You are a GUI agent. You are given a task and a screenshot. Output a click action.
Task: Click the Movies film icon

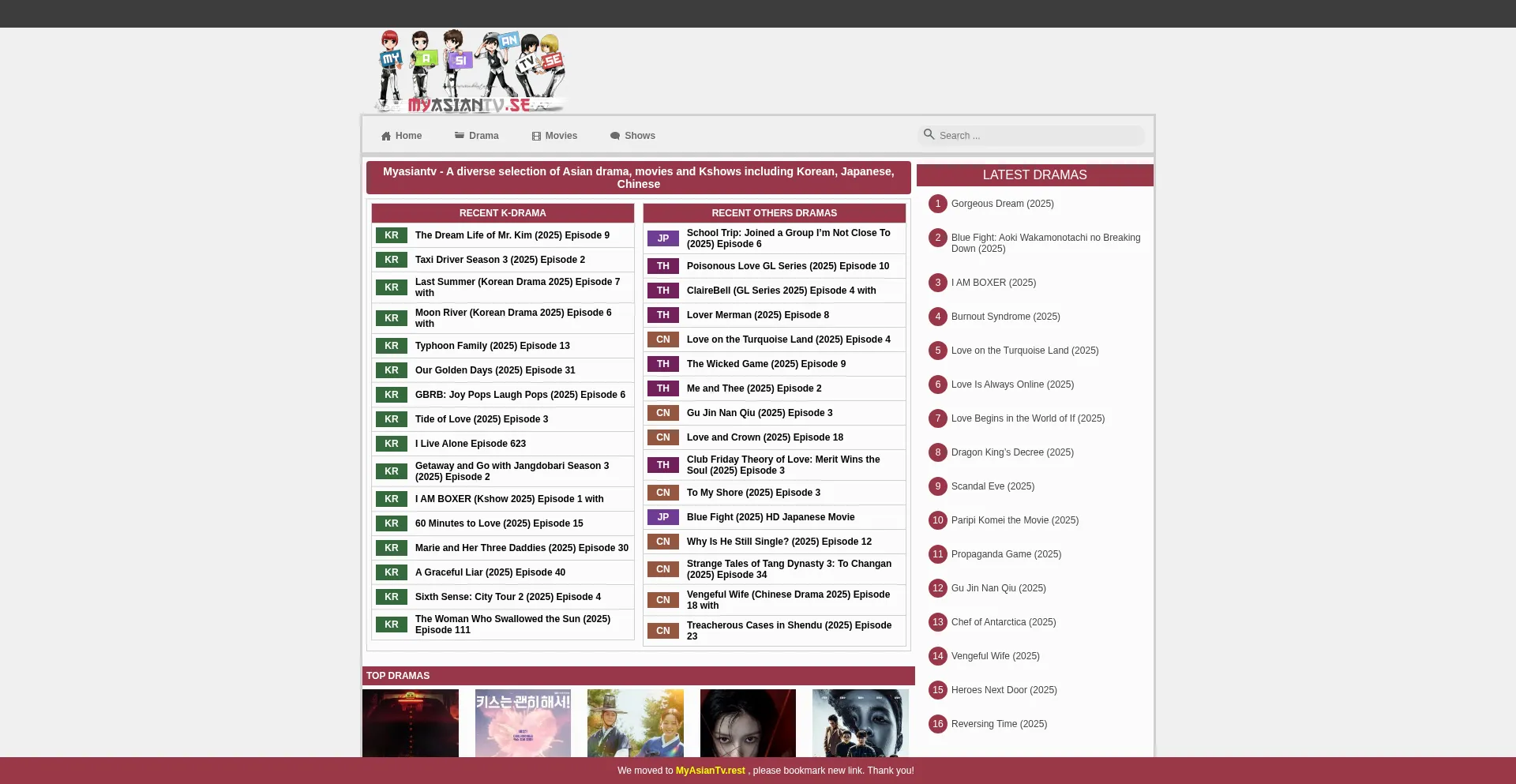[x=536, y=136]
